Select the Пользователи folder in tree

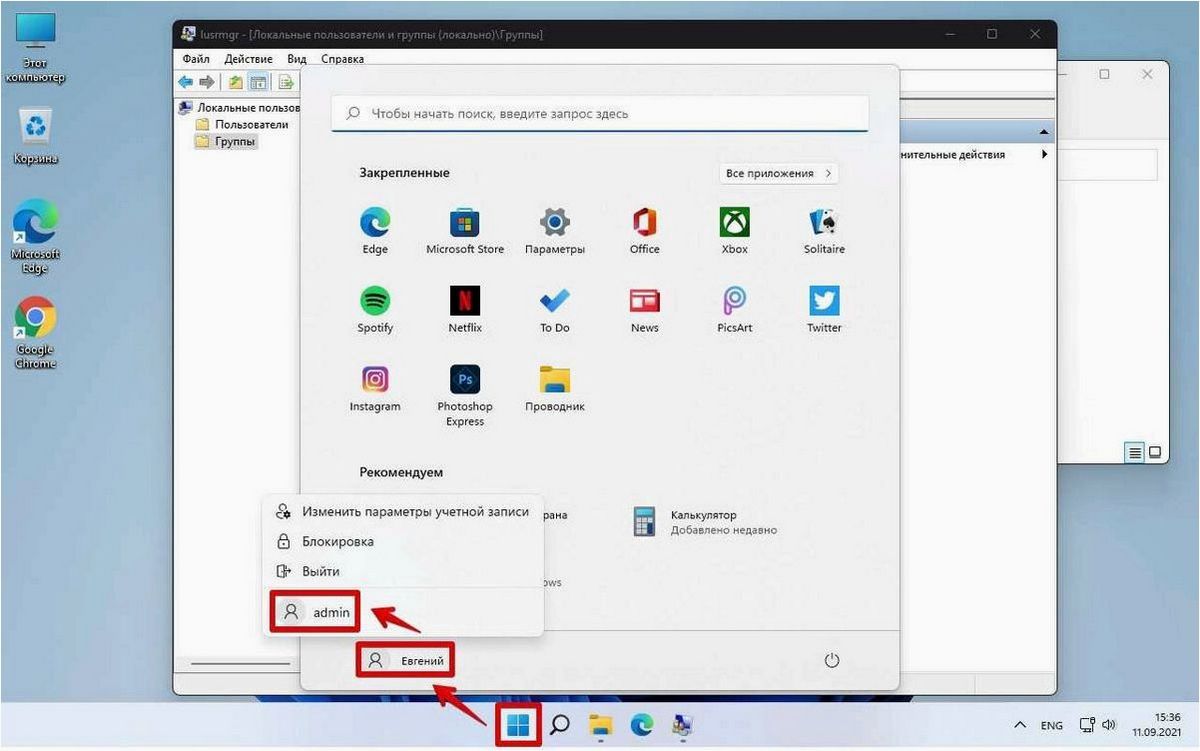pos(243,124)
